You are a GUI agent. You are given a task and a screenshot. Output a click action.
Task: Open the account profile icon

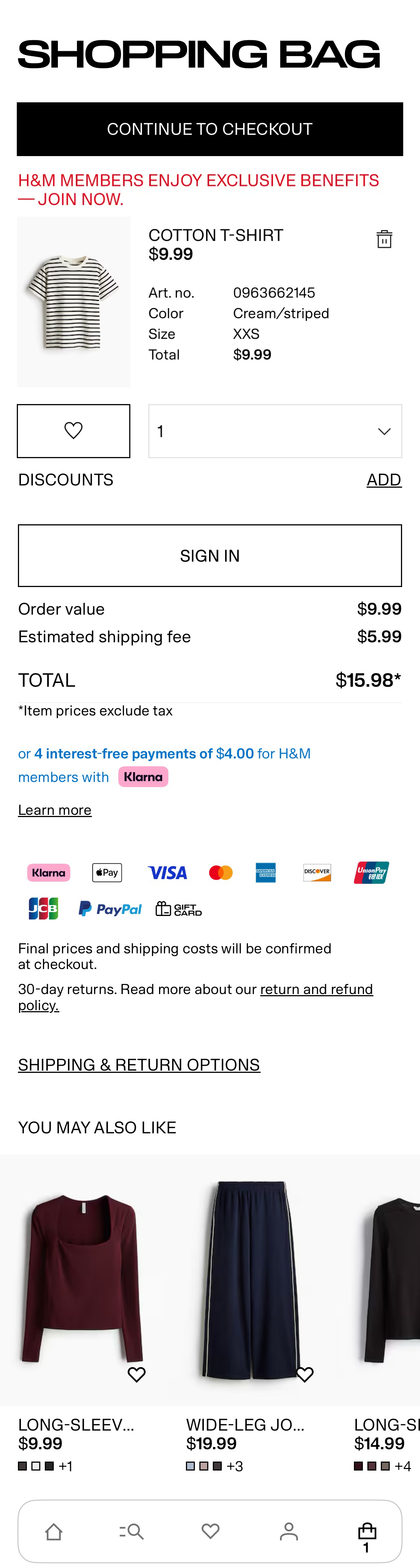point(289,1531)
